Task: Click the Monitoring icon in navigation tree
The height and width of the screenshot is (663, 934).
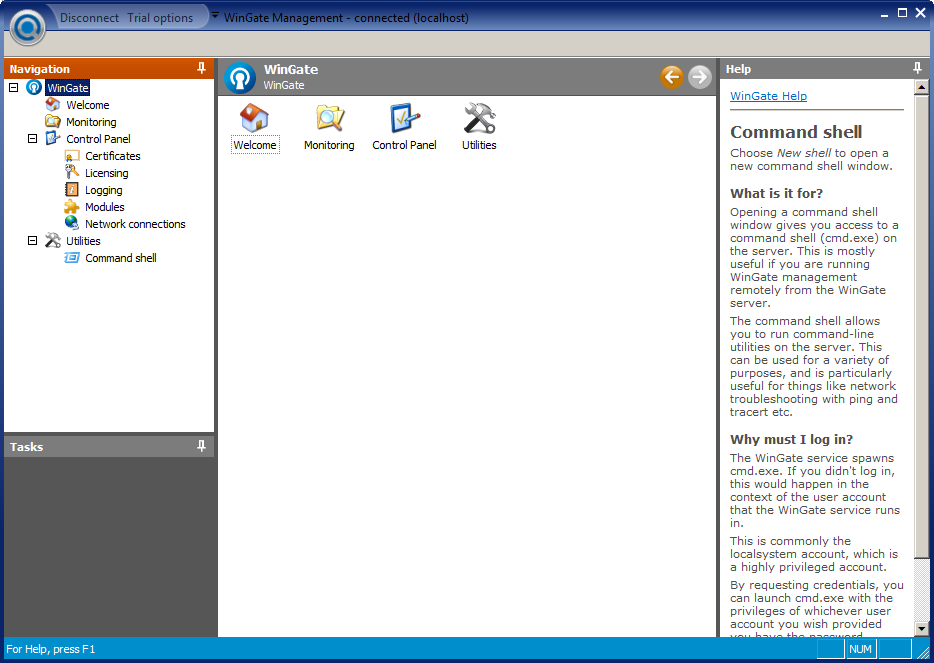Action: (53, 122)
